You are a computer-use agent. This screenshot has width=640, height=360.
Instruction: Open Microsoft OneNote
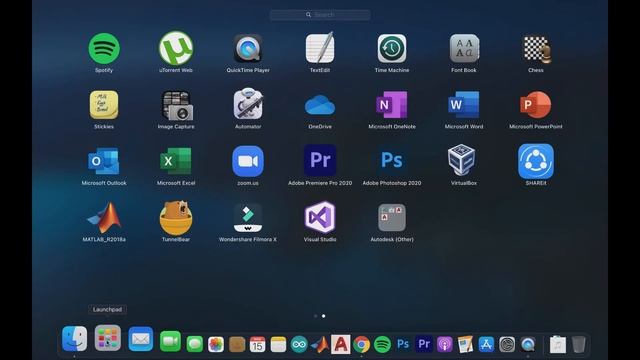pos(392,105)
